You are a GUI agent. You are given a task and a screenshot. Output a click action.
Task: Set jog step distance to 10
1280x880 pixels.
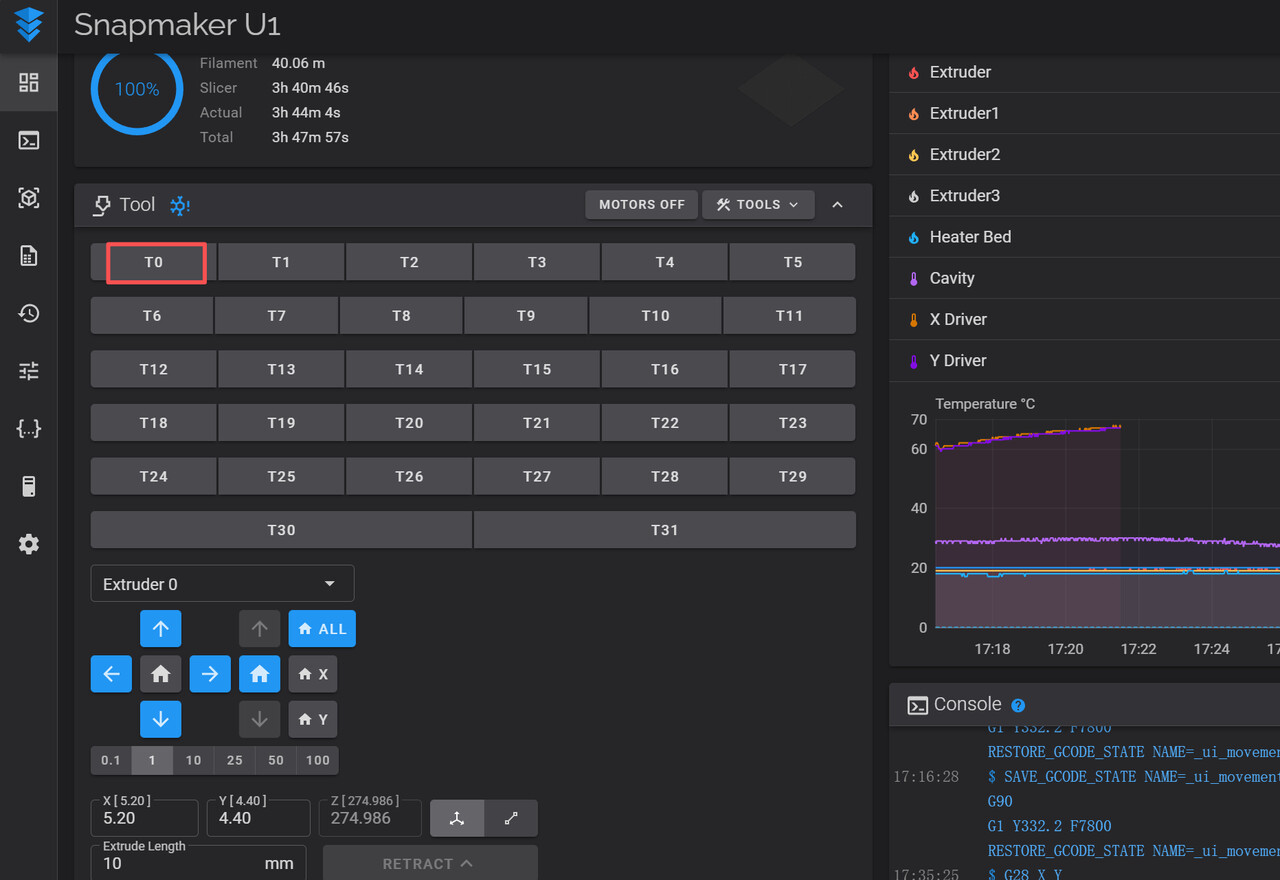[x=193, y=760]
